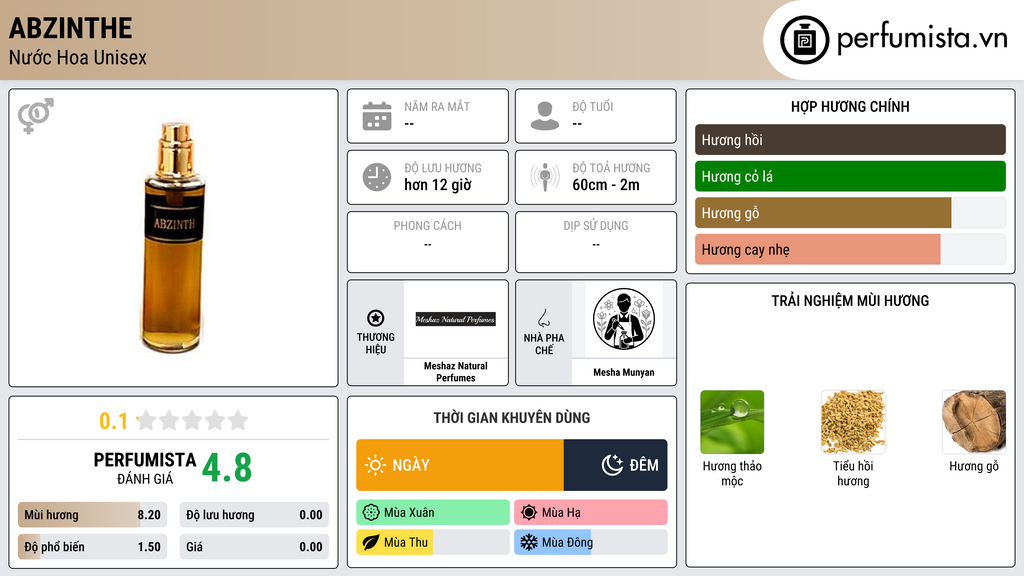The height and width of the screenshot is (576, 1024).
Task: Click the sillage icon for Độ toả hương
Action: [x=545, y=177]
